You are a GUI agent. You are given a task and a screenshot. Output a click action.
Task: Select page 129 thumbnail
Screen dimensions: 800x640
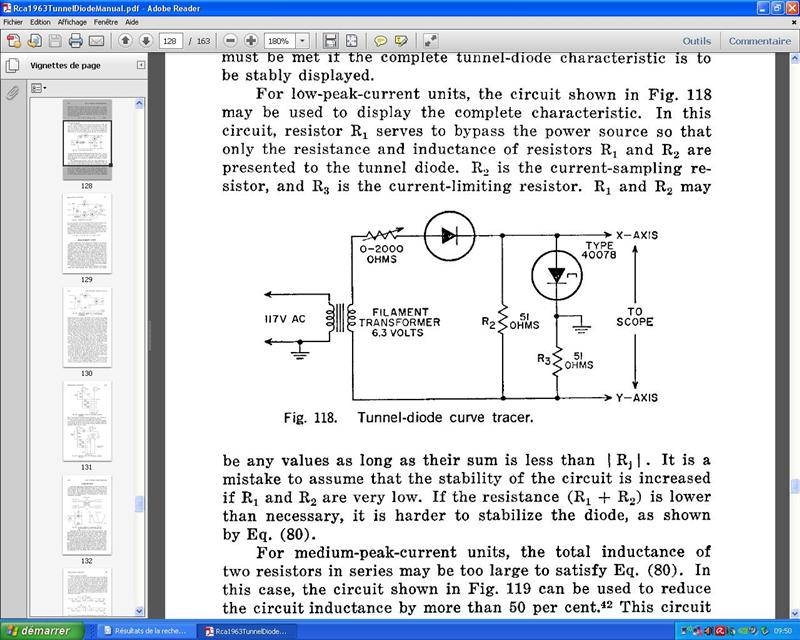point(87,233)
